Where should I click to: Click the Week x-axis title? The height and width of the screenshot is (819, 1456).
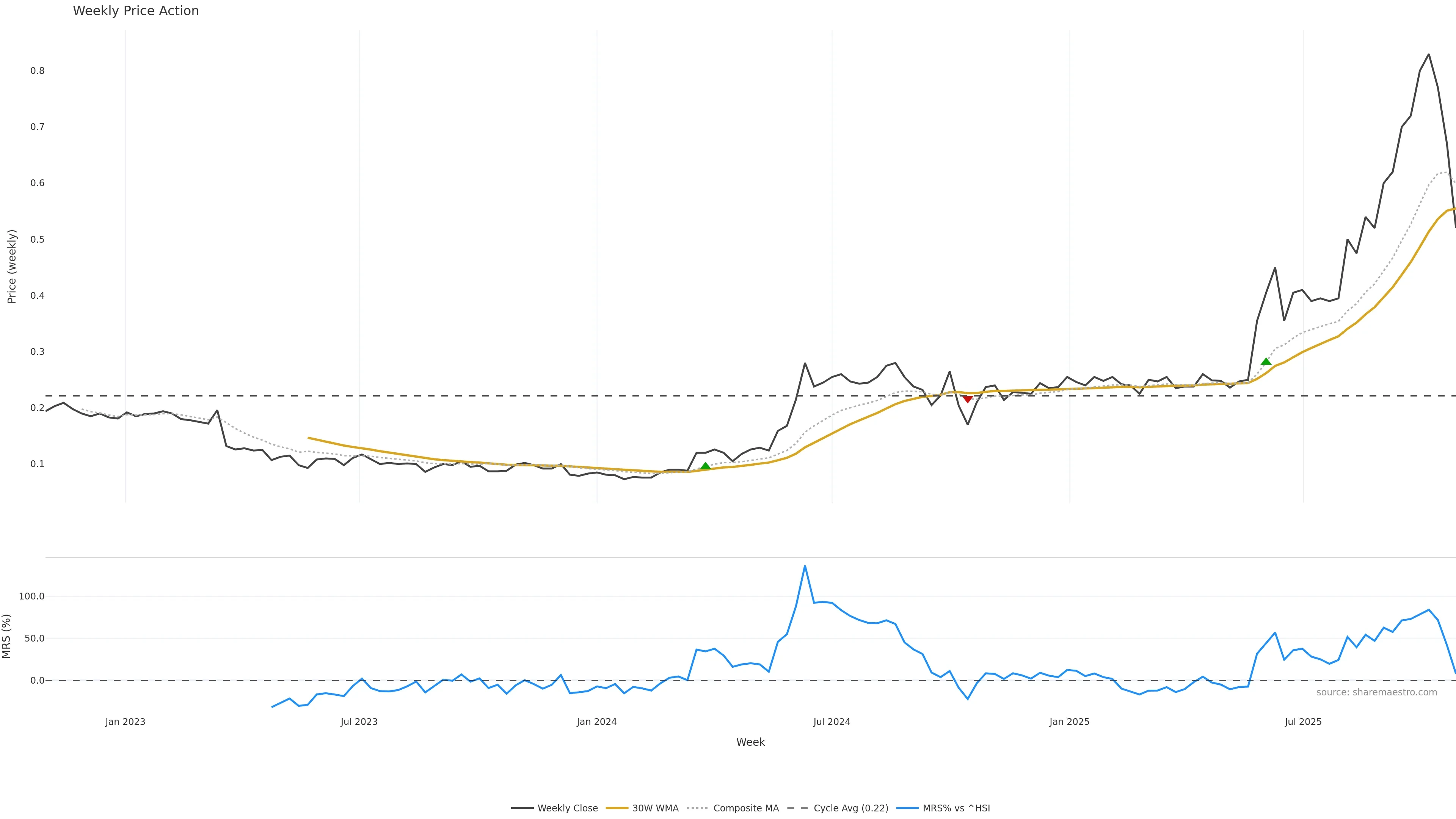tap(750, 742)
